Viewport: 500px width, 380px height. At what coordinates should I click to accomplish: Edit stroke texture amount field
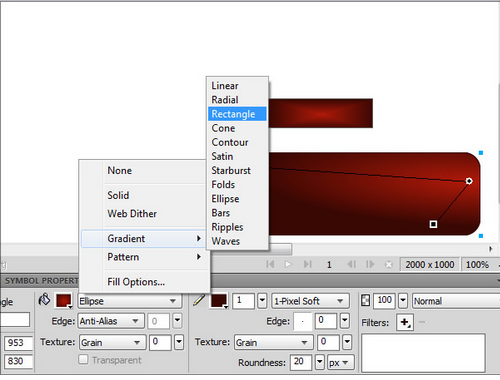click(328, 342)
